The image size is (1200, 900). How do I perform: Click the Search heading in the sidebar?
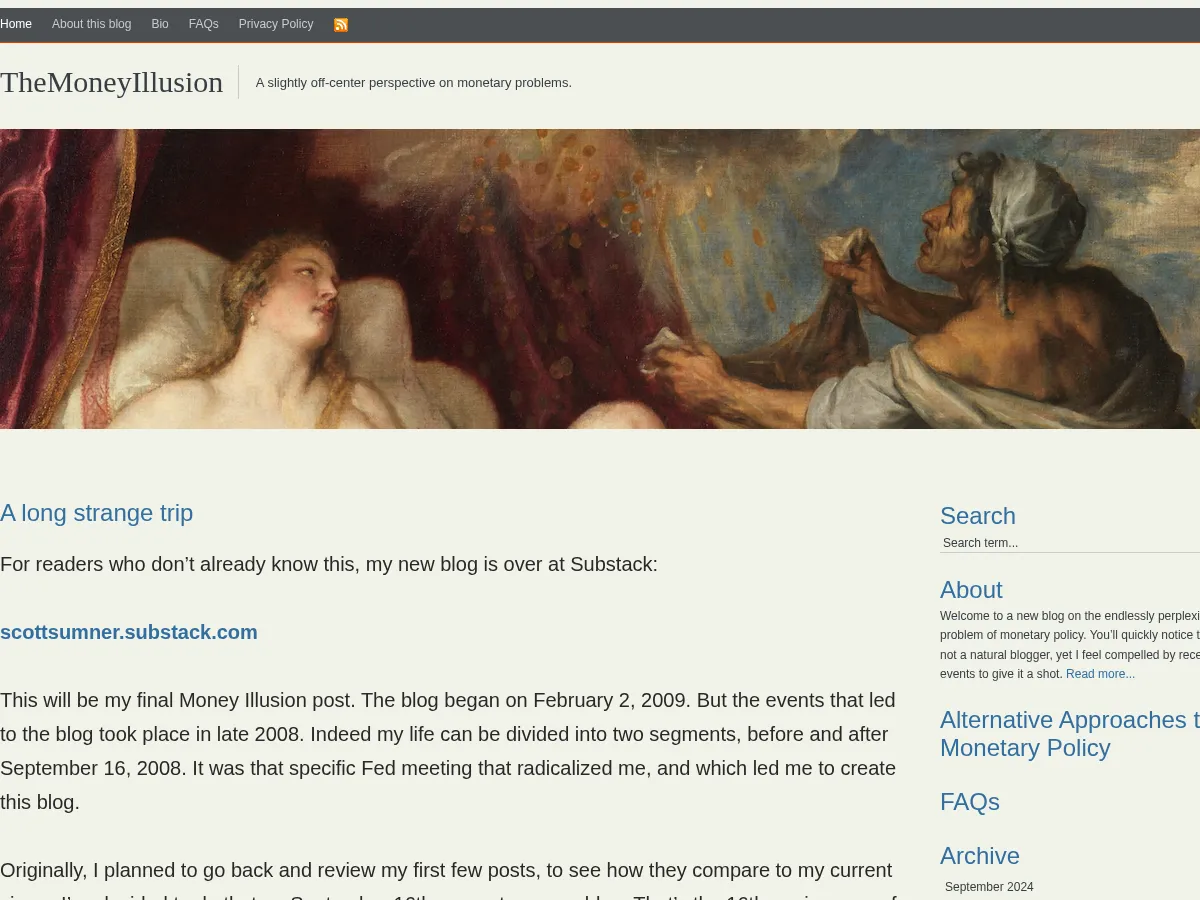point(977,516)
